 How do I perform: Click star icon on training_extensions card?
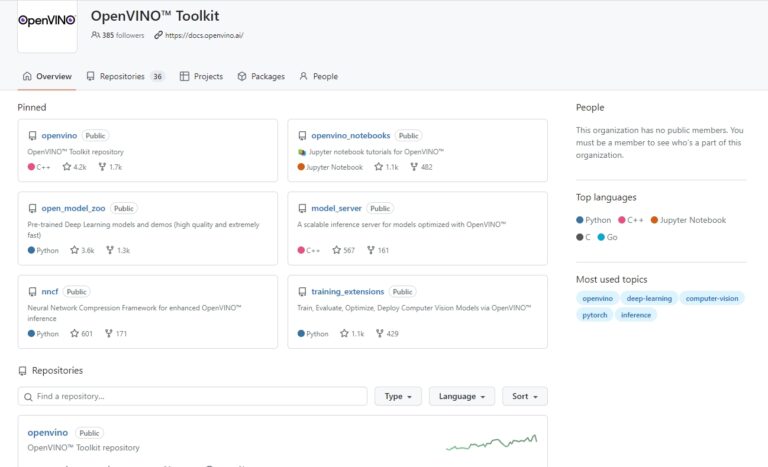[345, 334]
